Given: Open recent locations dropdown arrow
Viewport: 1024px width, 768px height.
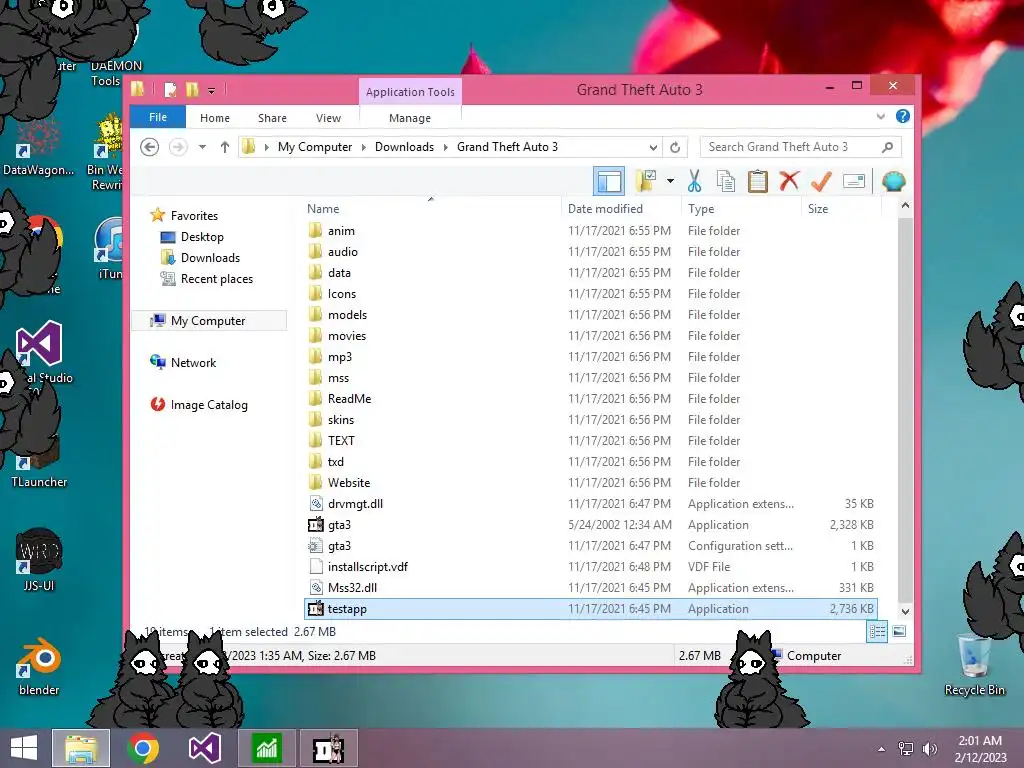Looking at the screenshot, I should pos(202,147).
